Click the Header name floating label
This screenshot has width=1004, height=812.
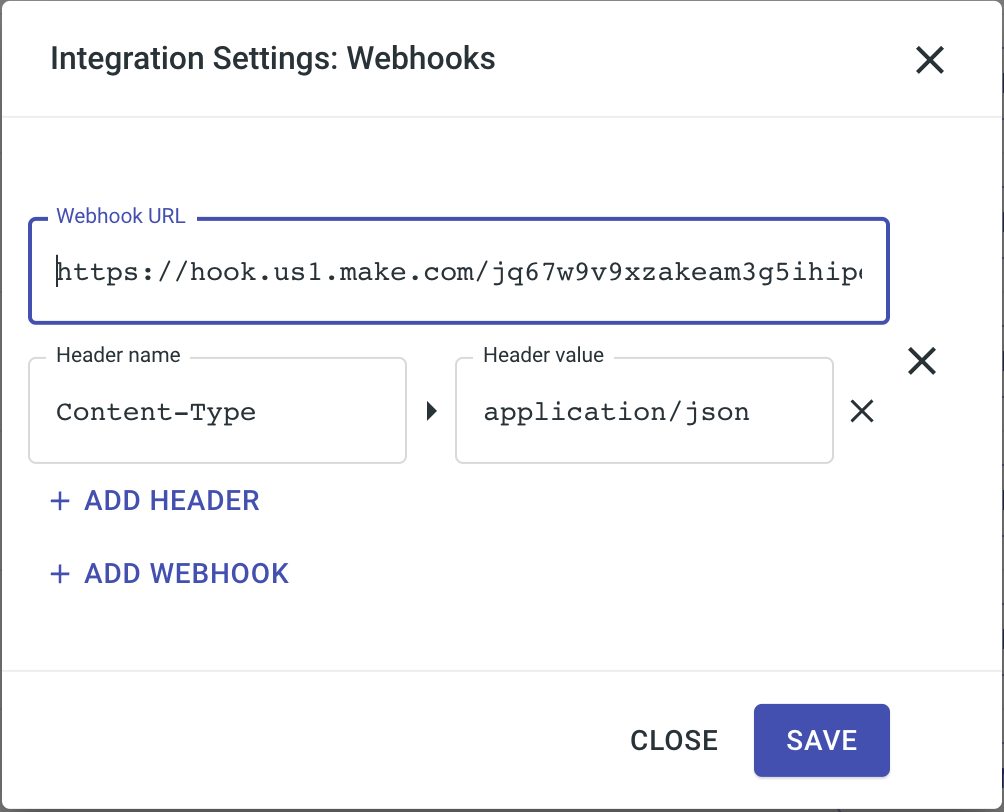[x=118, y=355]
